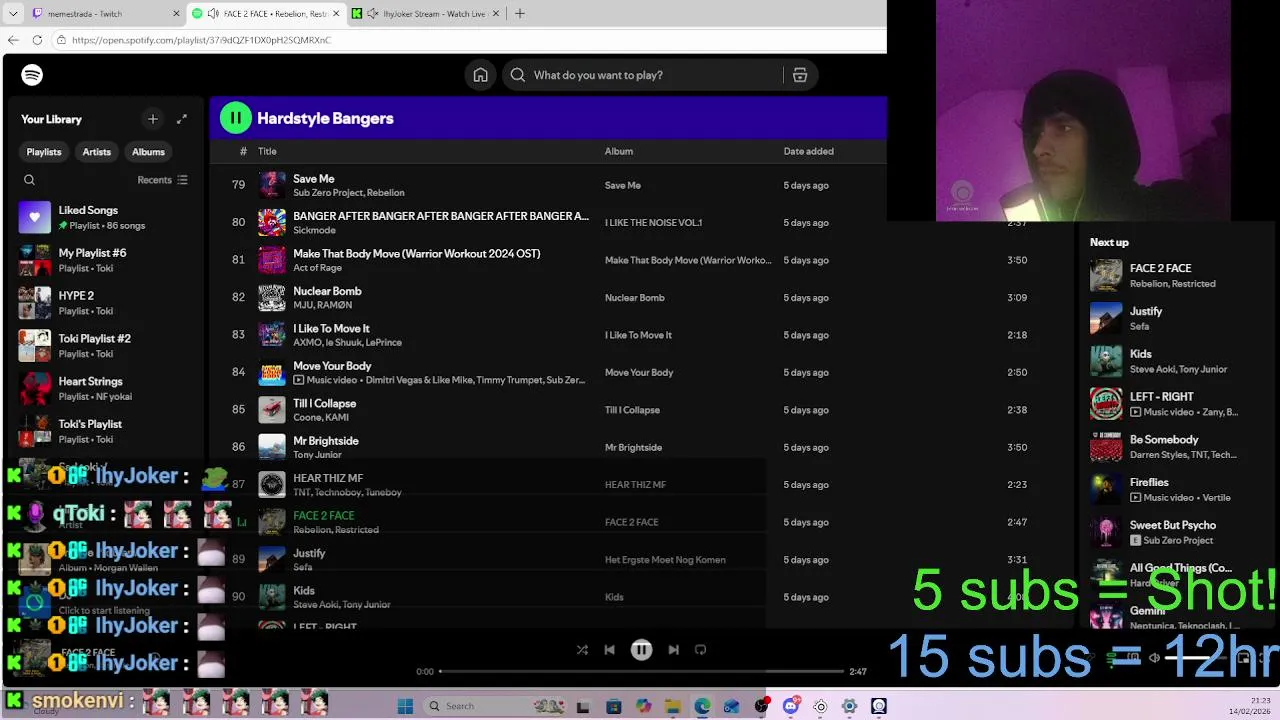Click Make That Body Move album link

pos(688,260)
